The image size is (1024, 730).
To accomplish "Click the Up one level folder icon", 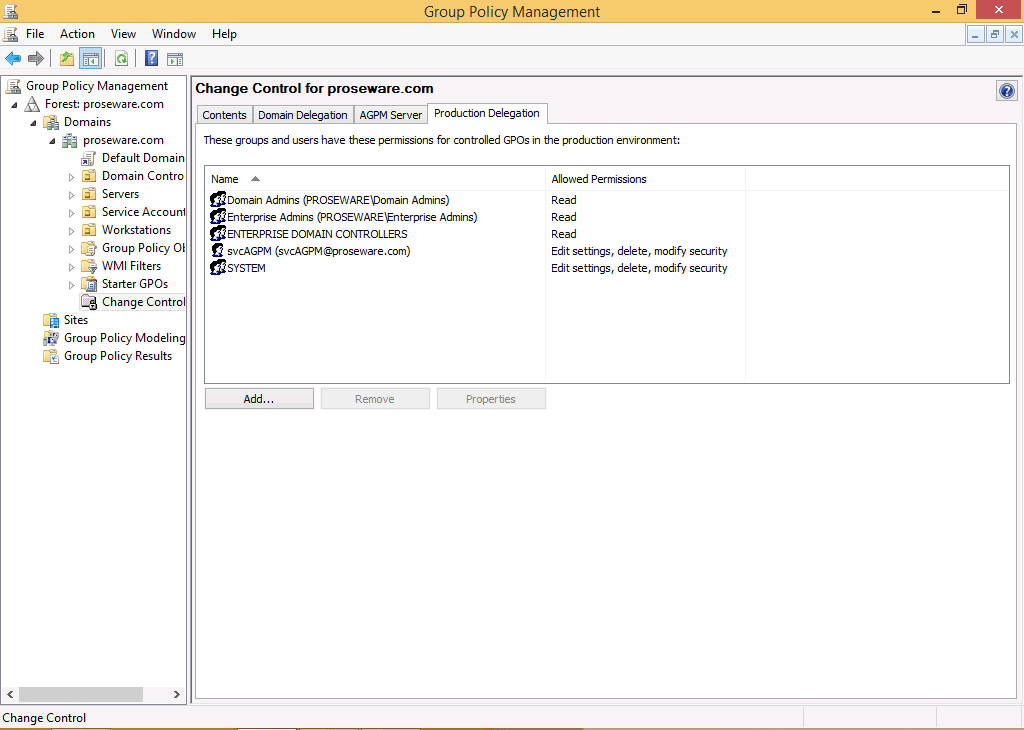I will (67, 59).
